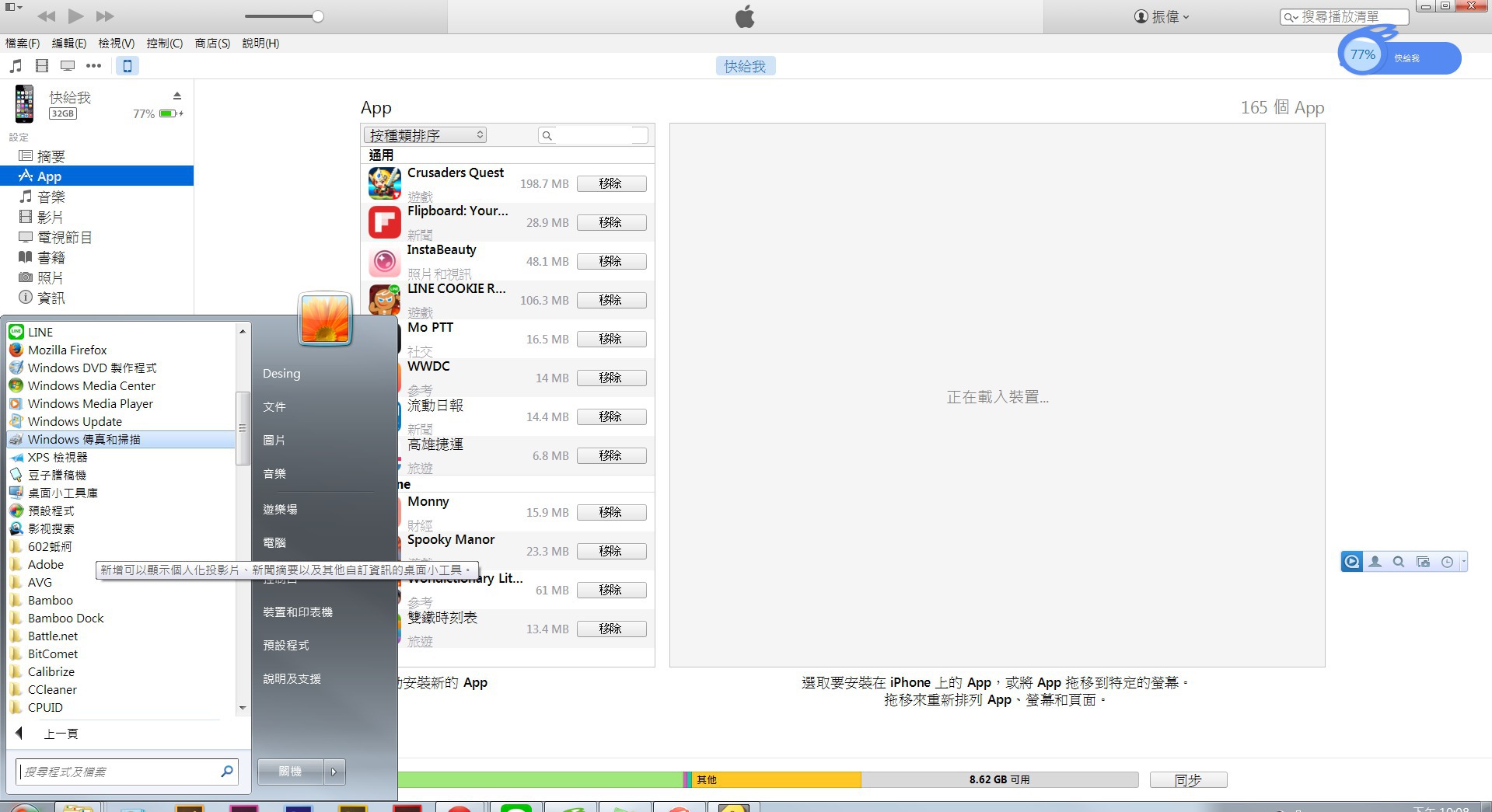Viewport: 1492px width, 812px height.
Task: Click the rewind playback button
Action: (x=46, y=16)
